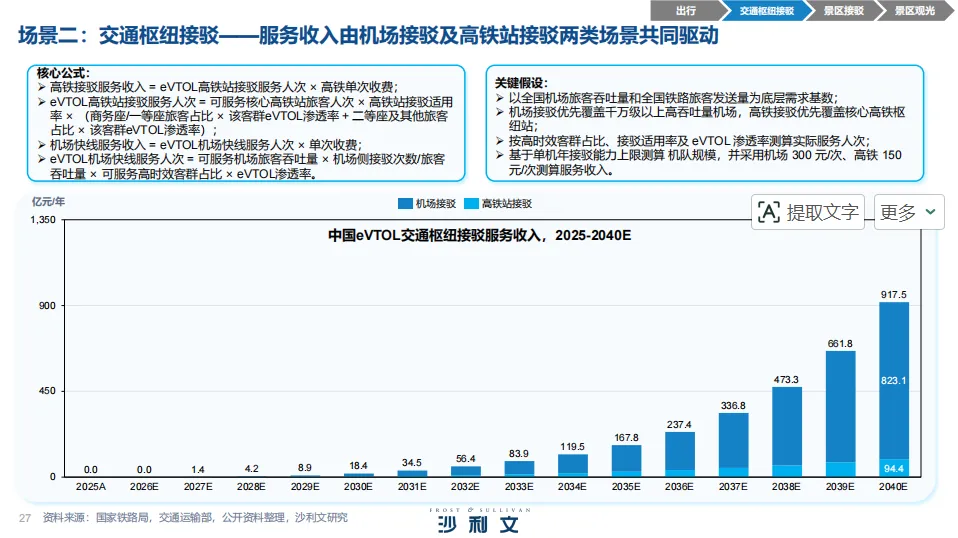Click the 2039E bar in the chart
This screenshot has height=538, width=958.
[x=840, y=413]
